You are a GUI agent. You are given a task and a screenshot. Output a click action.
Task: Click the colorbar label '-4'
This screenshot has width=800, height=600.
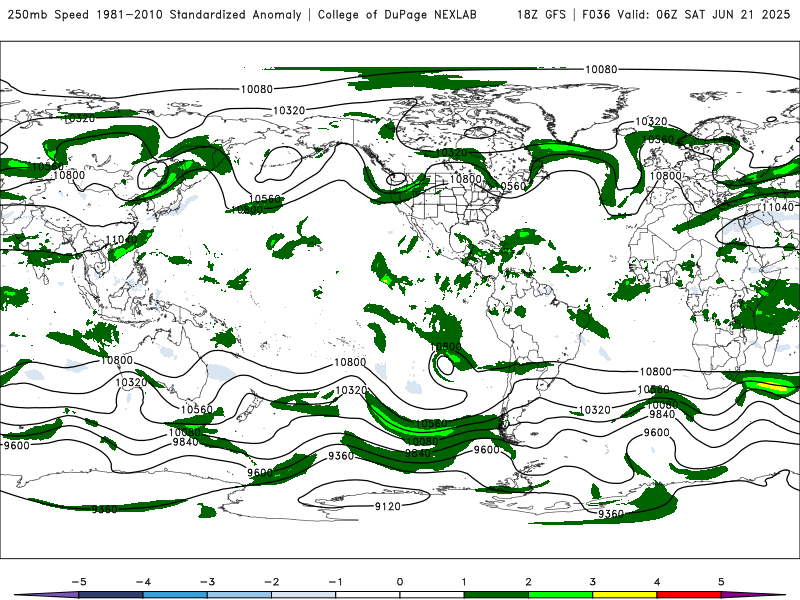[143, 582]
